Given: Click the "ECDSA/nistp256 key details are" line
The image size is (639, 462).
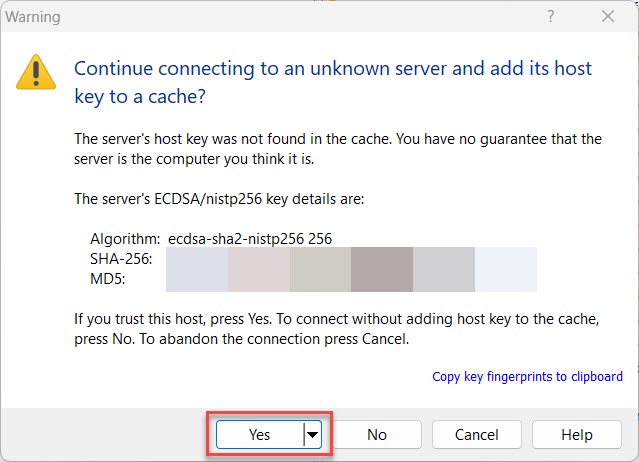Looking at the screenshot, I should [x=220, y=199].
